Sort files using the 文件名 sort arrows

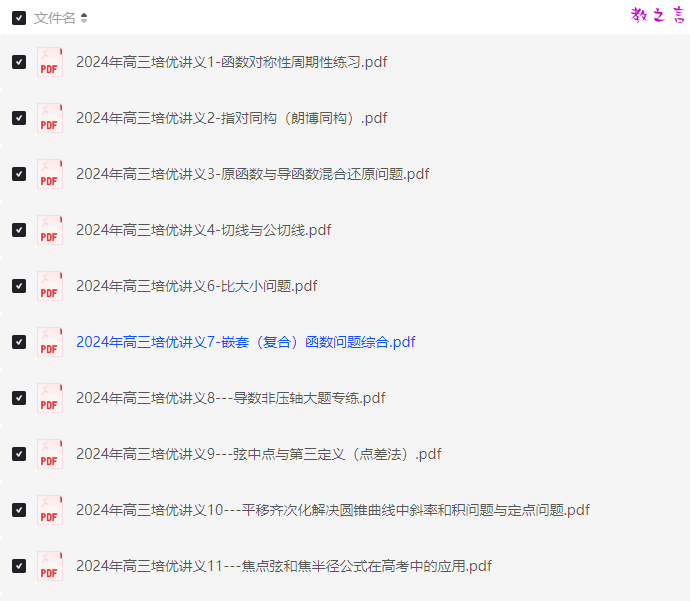pos(84,18)
